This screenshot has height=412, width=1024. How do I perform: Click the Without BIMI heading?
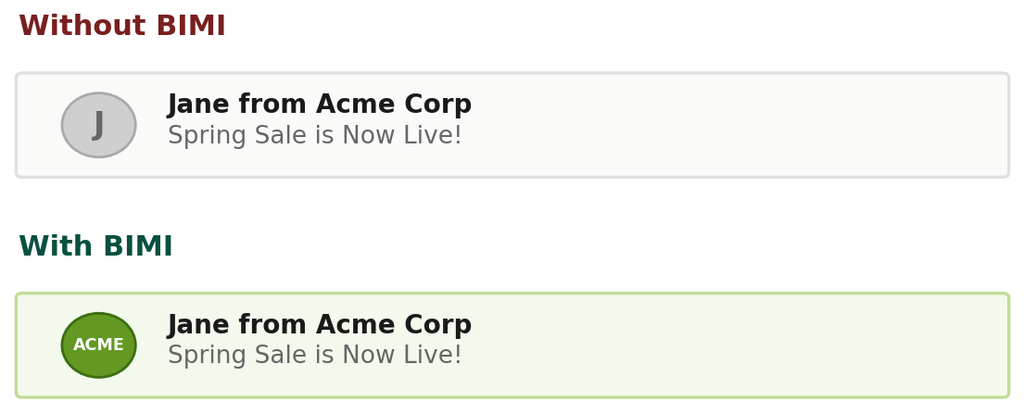click(122, 26)
